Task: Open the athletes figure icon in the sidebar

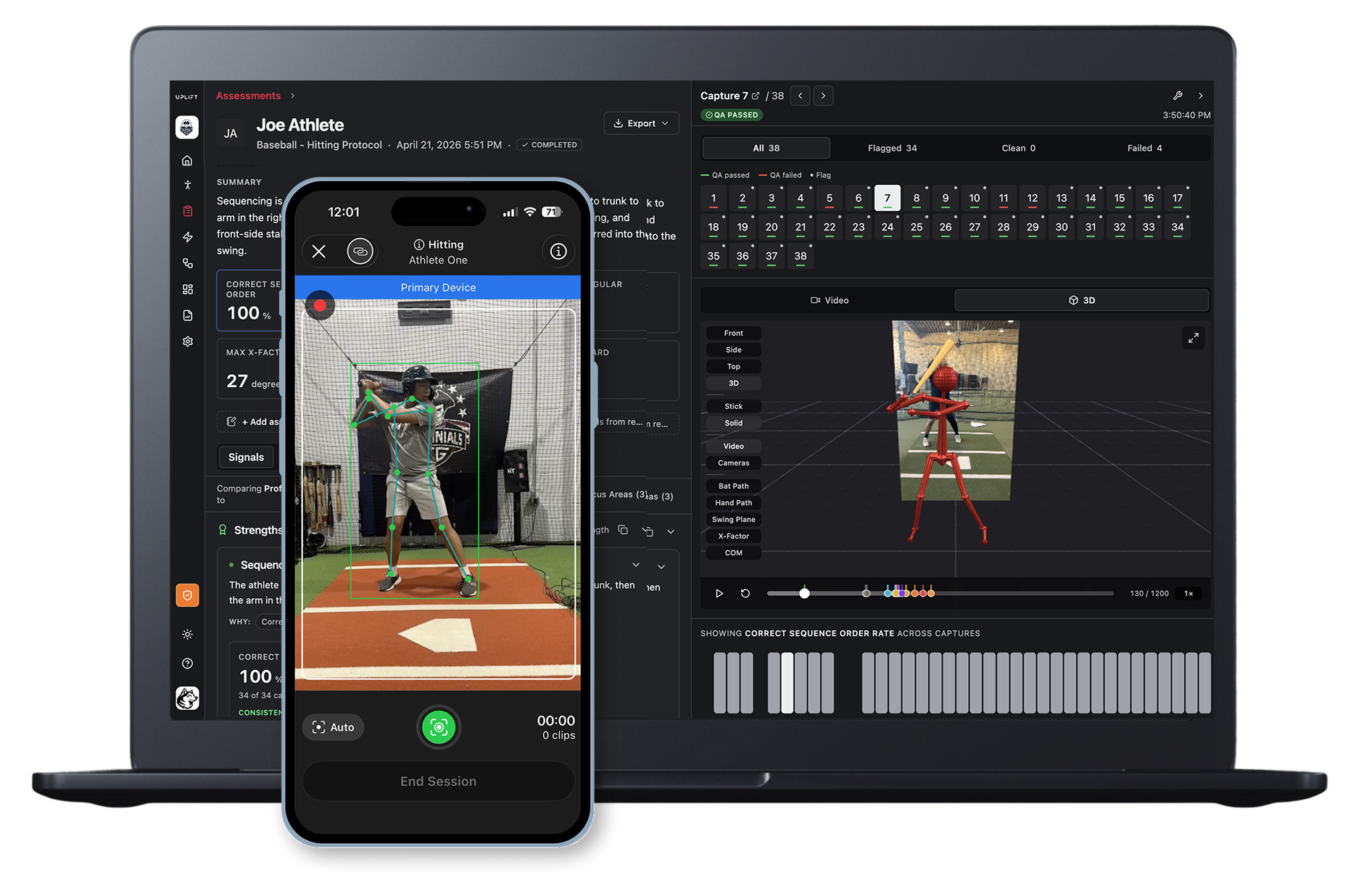Action: 187,185
